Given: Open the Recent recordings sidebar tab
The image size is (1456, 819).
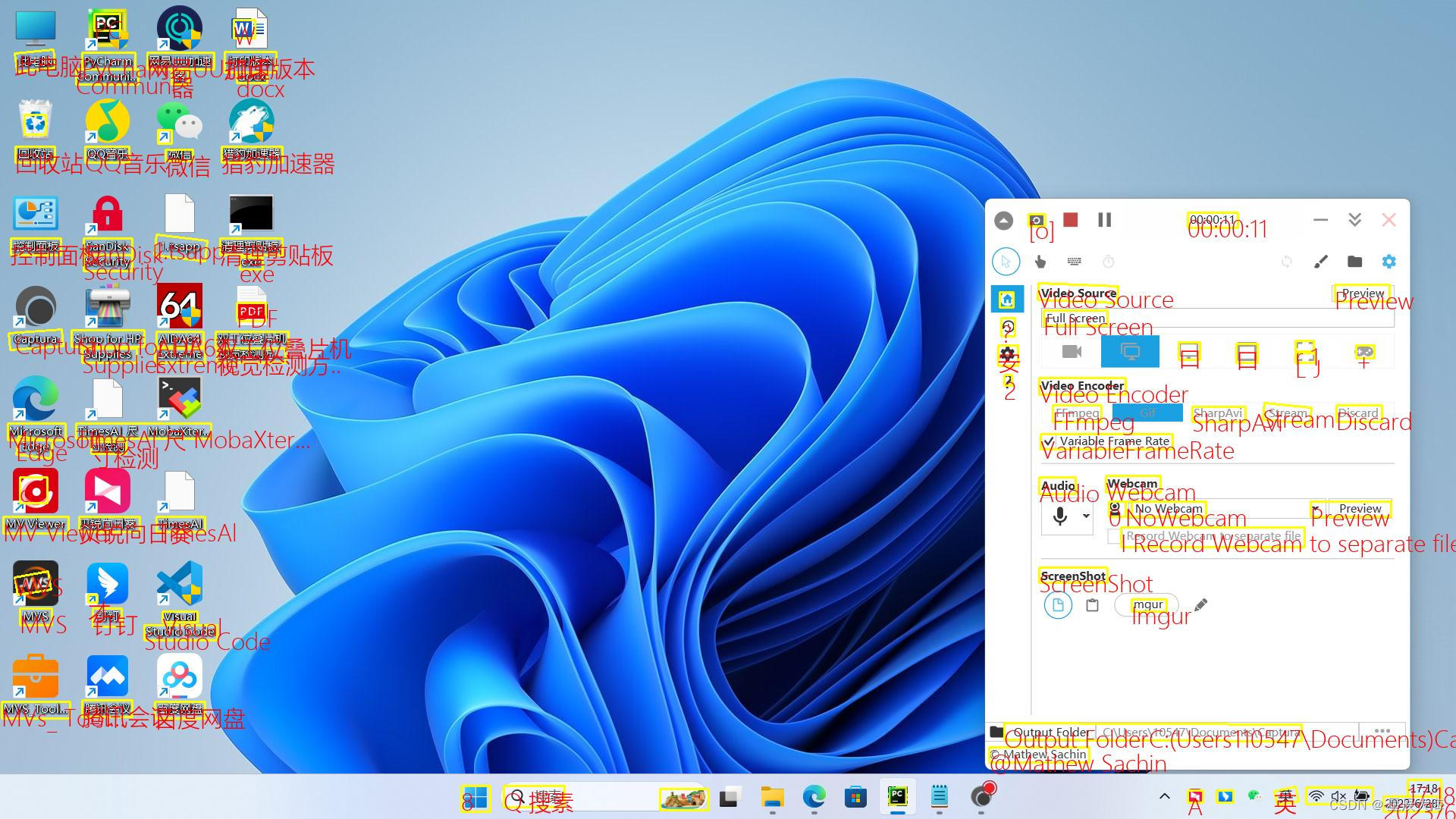Looking at the screenshot, I should click(x=1008, y=327).
